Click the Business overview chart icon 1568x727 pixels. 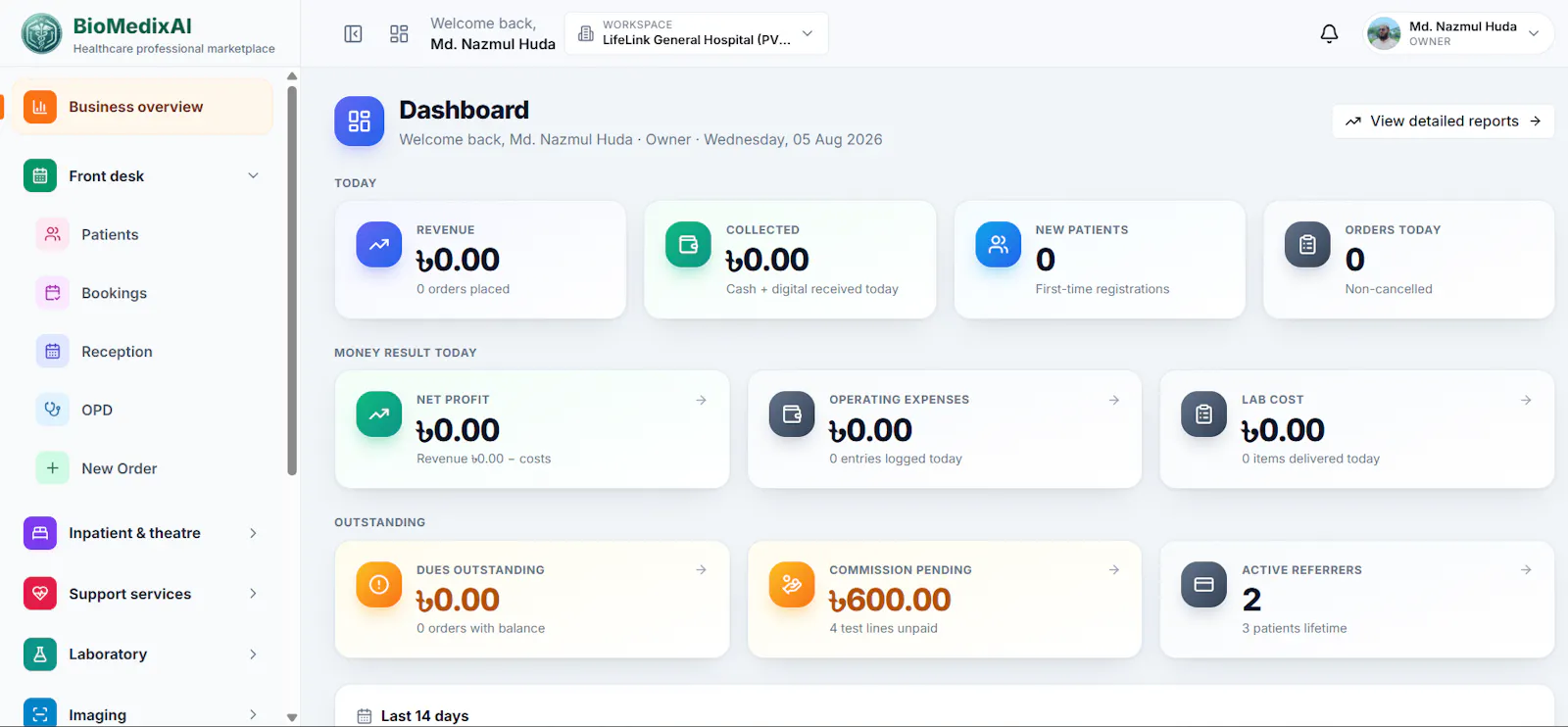(40, 107)
